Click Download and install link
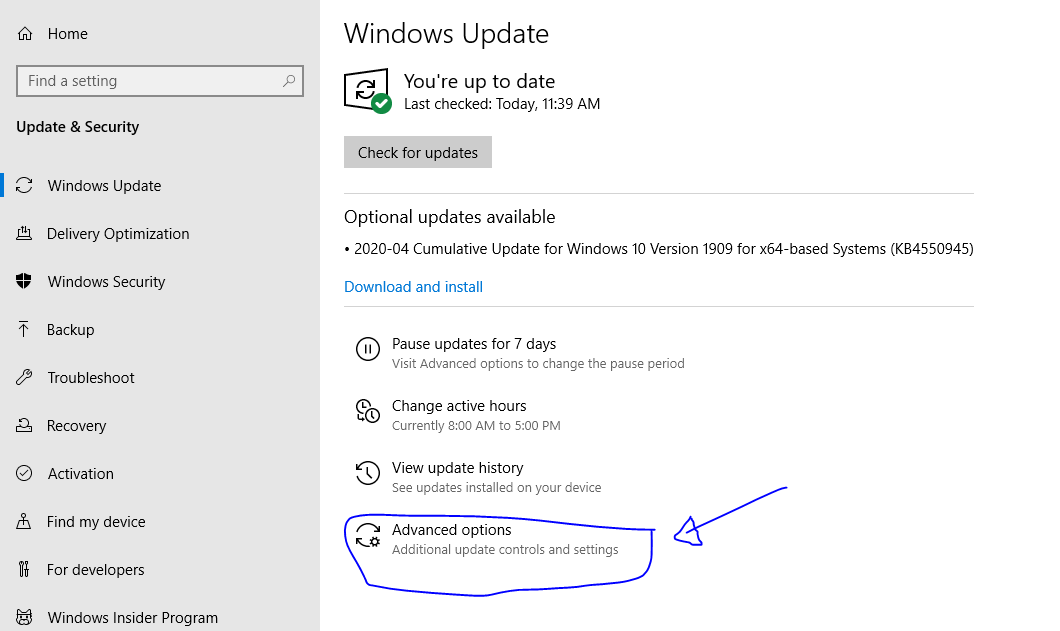 click(x=413, y=287)
